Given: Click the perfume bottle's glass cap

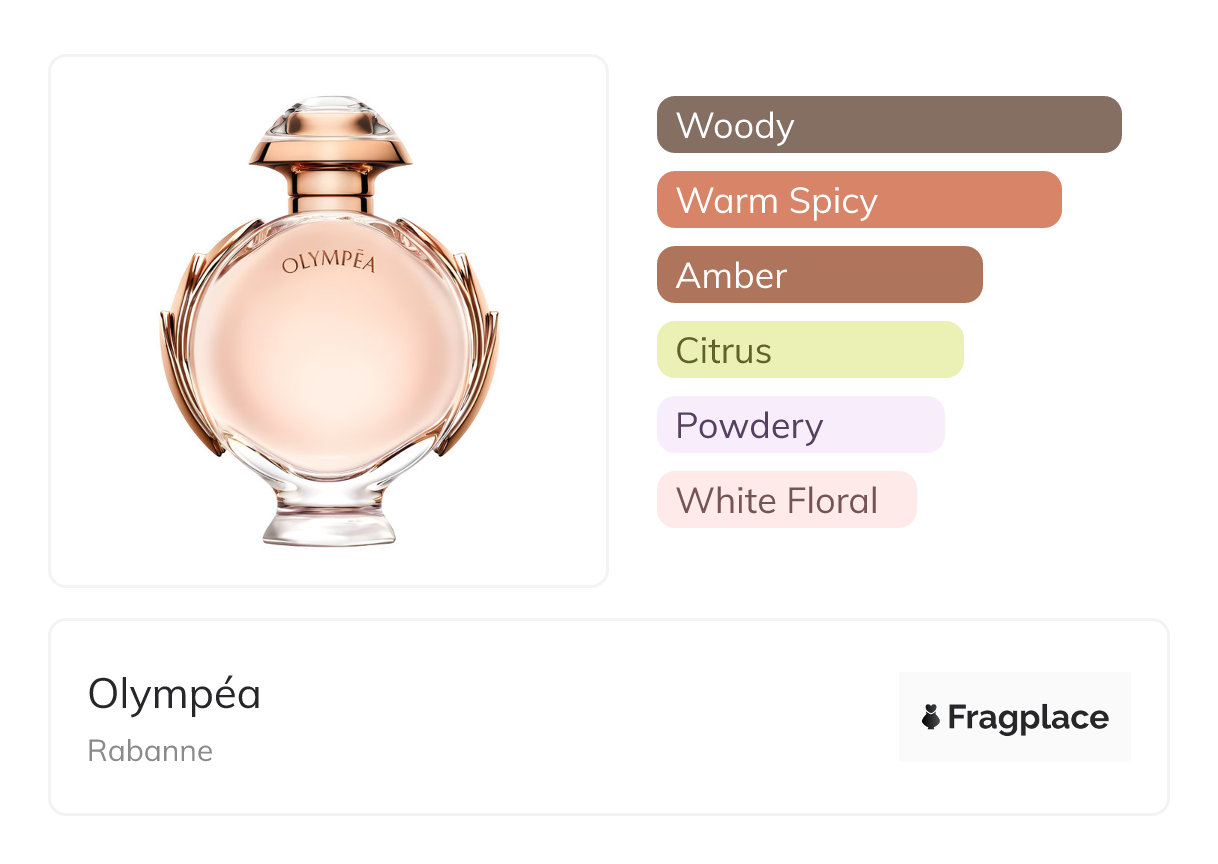Looking at the screenshot, I should [x=330, y=120].
